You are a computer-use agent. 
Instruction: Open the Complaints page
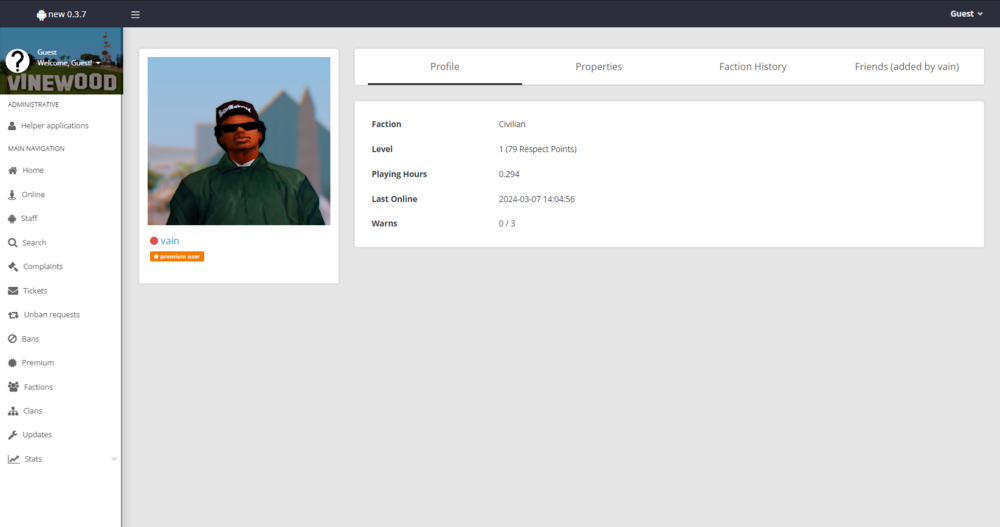coord(43,267)
